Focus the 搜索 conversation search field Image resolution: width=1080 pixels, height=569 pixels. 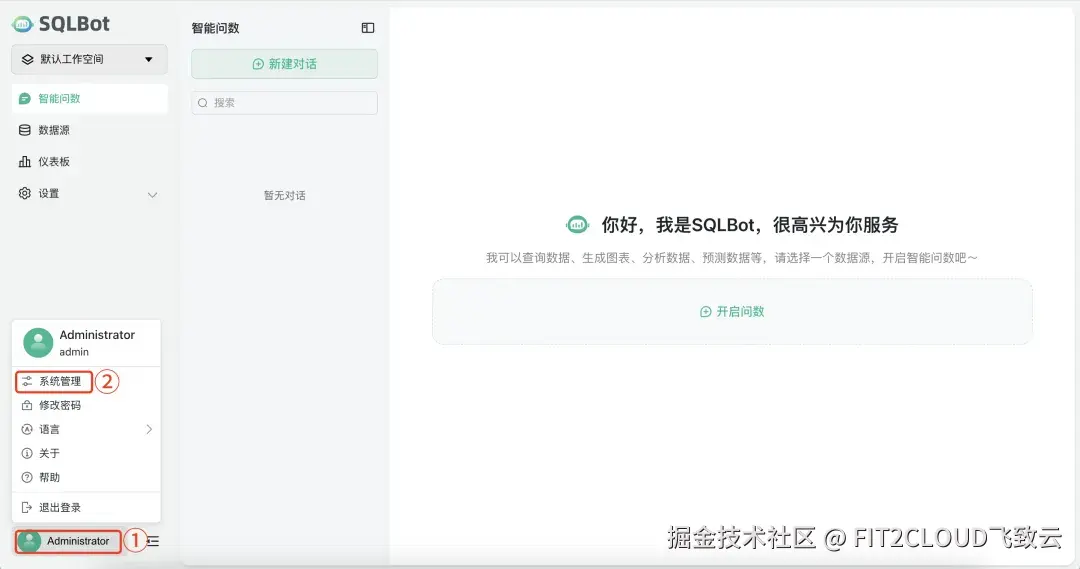(284, 103)
